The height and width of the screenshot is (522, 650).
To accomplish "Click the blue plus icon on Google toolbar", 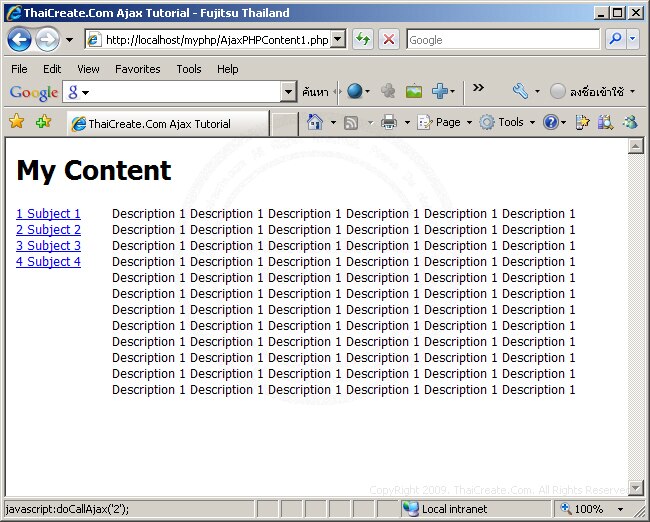I will click(440, 91).
